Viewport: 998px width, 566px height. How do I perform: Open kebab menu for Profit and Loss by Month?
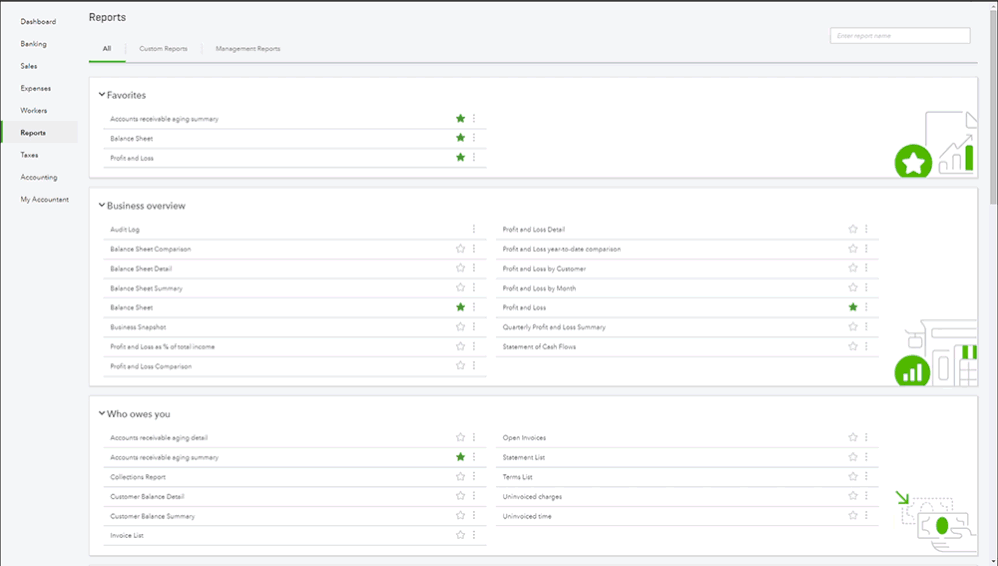pyautogui.click(x=866, y=288)
